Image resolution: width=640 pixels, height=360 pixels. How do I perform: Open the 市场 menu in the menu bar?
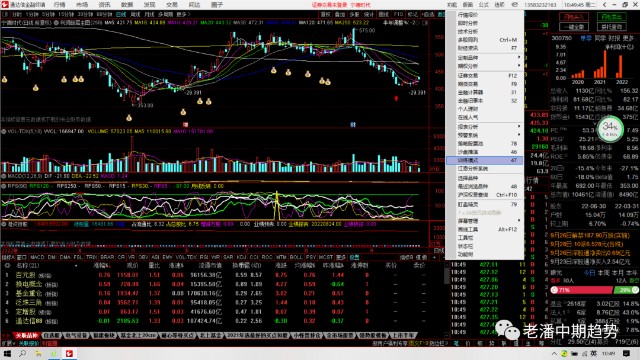tap(82, 5)
